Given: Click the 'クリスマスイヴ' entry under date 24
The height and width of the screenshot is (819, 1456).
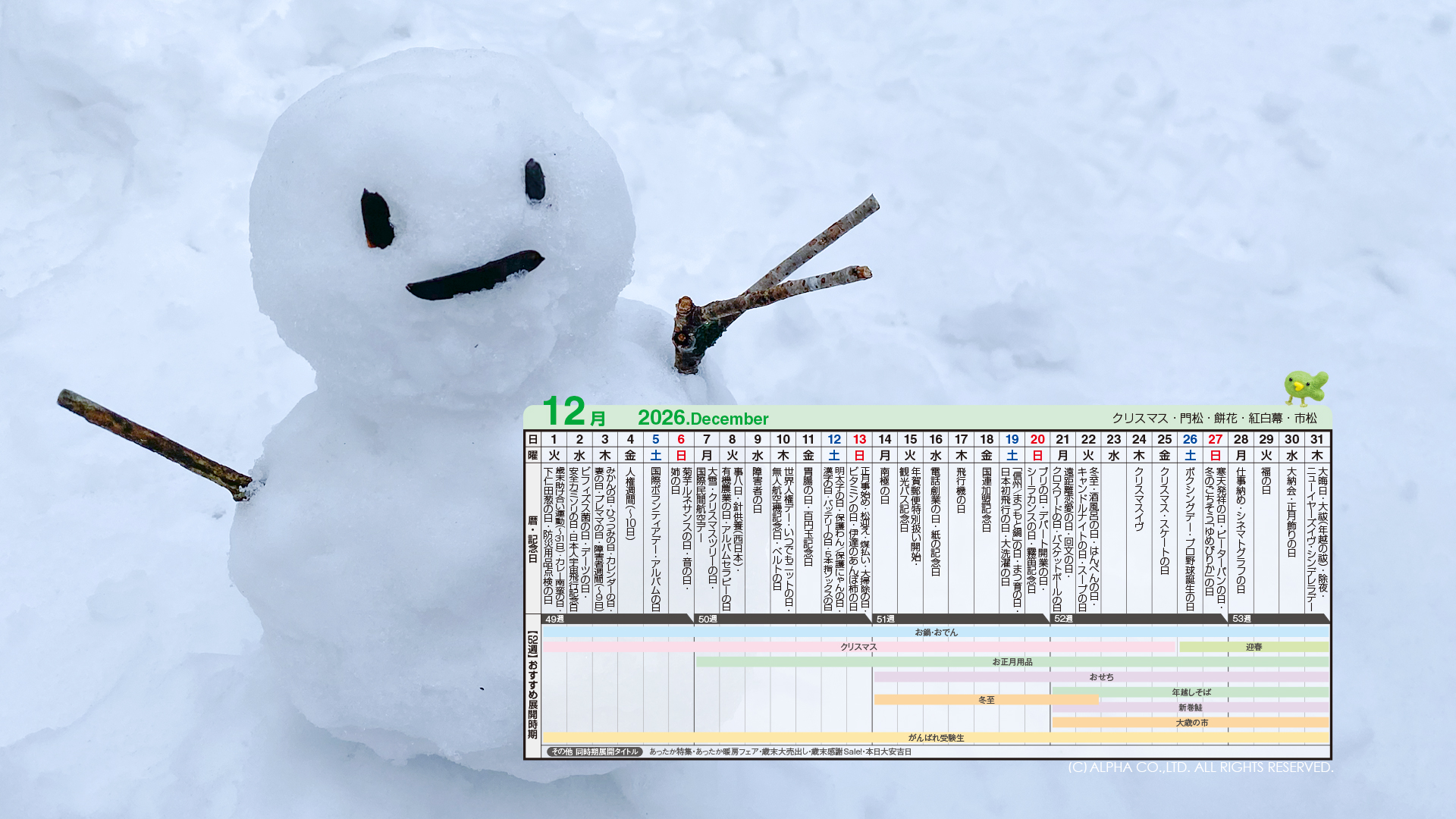Looking at the screenshot, I should click(x=1139, y=499).
